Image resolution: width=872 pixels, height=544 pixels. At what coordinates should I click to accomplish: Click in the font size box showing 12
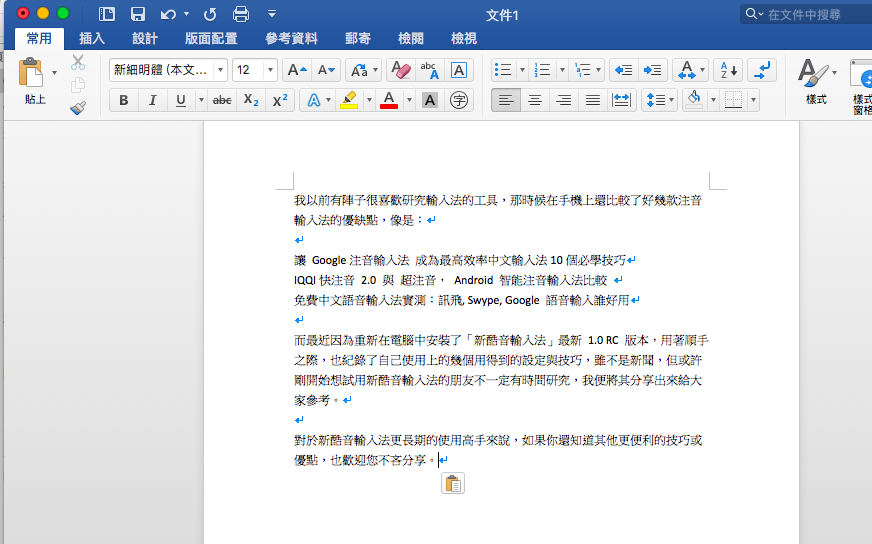tap(247, 70)
